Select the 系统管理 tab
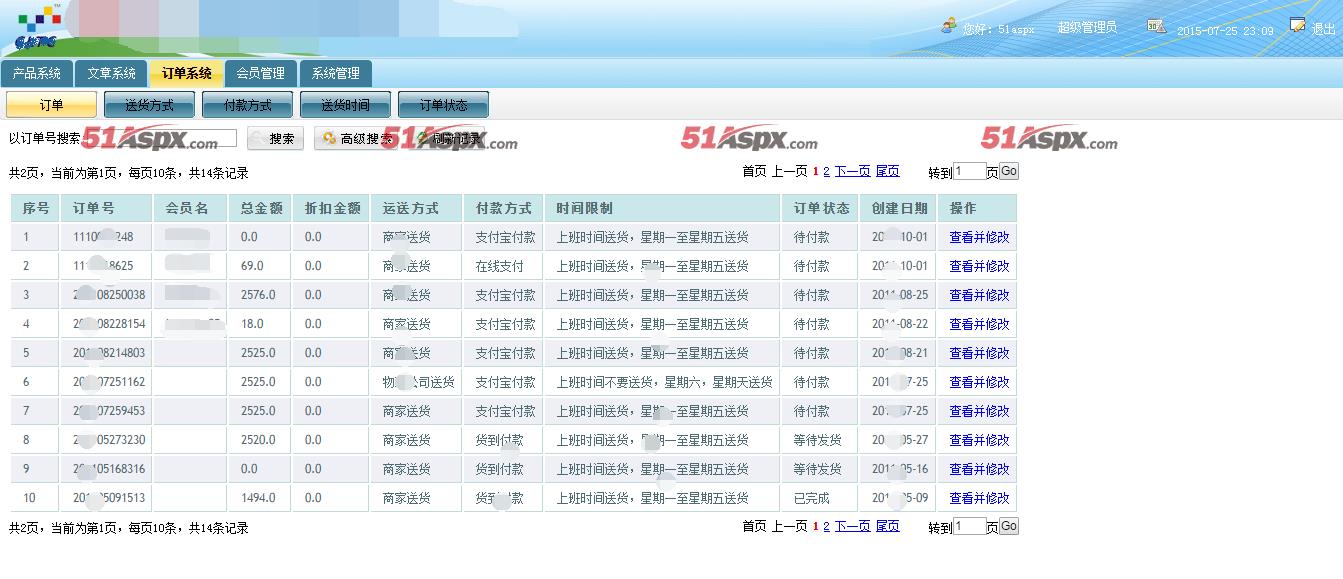The height and width of the screenshot is (579, 1343). click(x=335, y=73)
